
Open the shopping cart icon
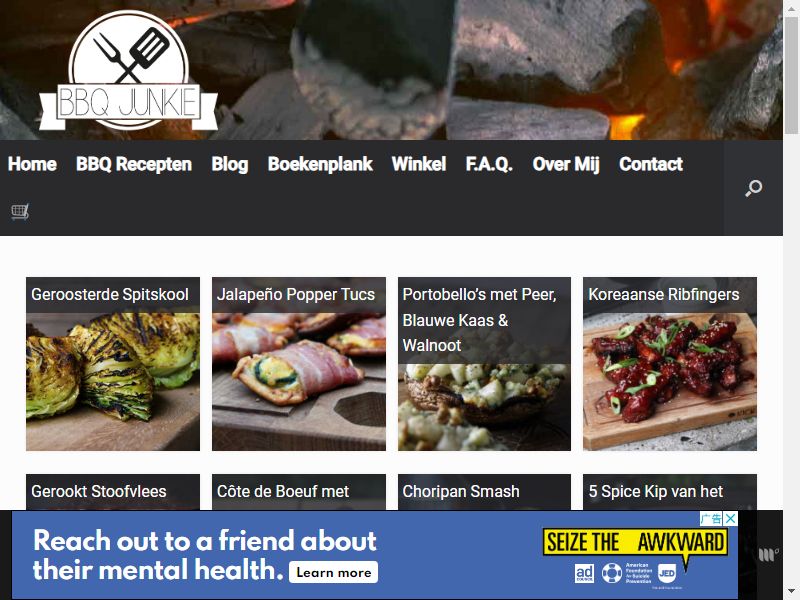(x=20, y=211)
